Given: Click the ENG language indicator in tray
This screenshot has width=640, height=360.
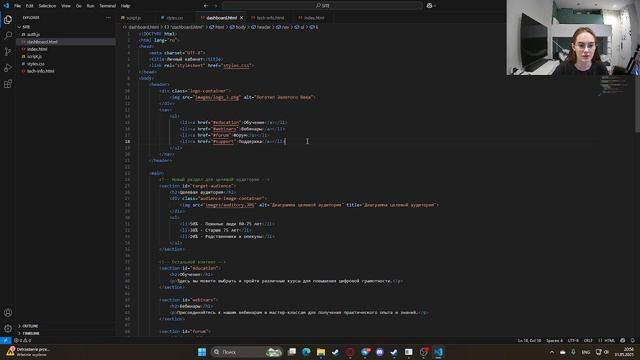Looking at the screenshot, I should coord(586,352).
